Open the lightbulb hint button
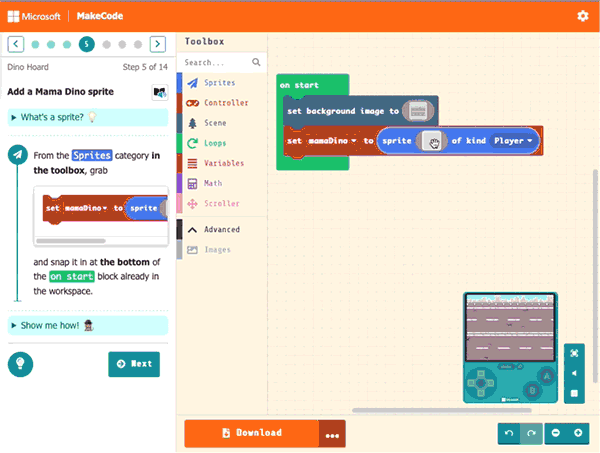Image resolution: width=600 pixels, height=453 pixels. coord(20,364)
